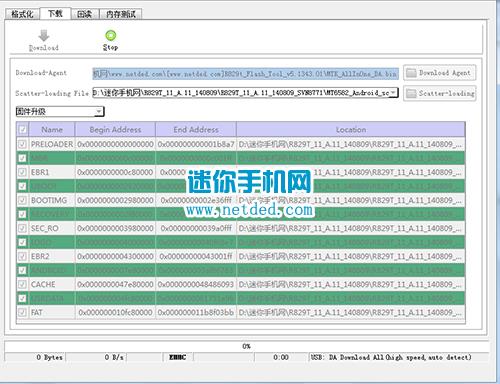
Task: Click the 0 Bytes status bar field
Action: (x=36, y=357)
